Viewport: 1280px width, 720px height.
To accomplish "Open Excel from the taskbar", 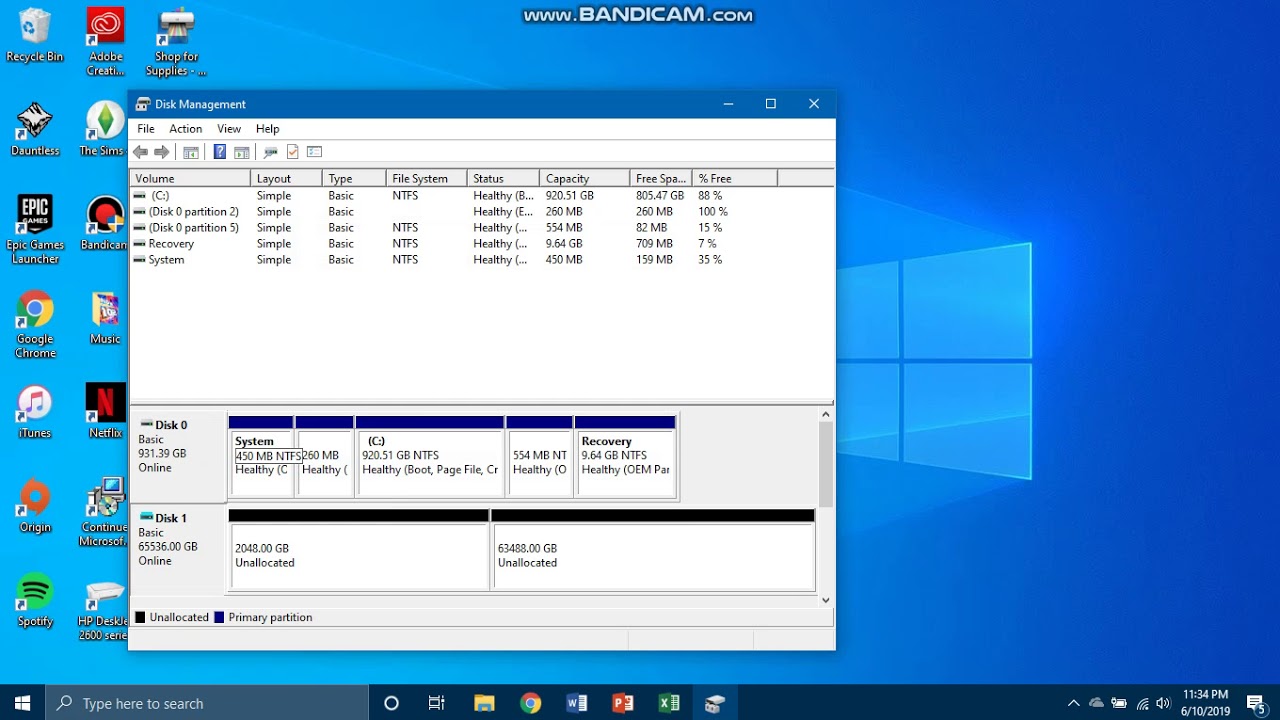I will click(669, 703).
